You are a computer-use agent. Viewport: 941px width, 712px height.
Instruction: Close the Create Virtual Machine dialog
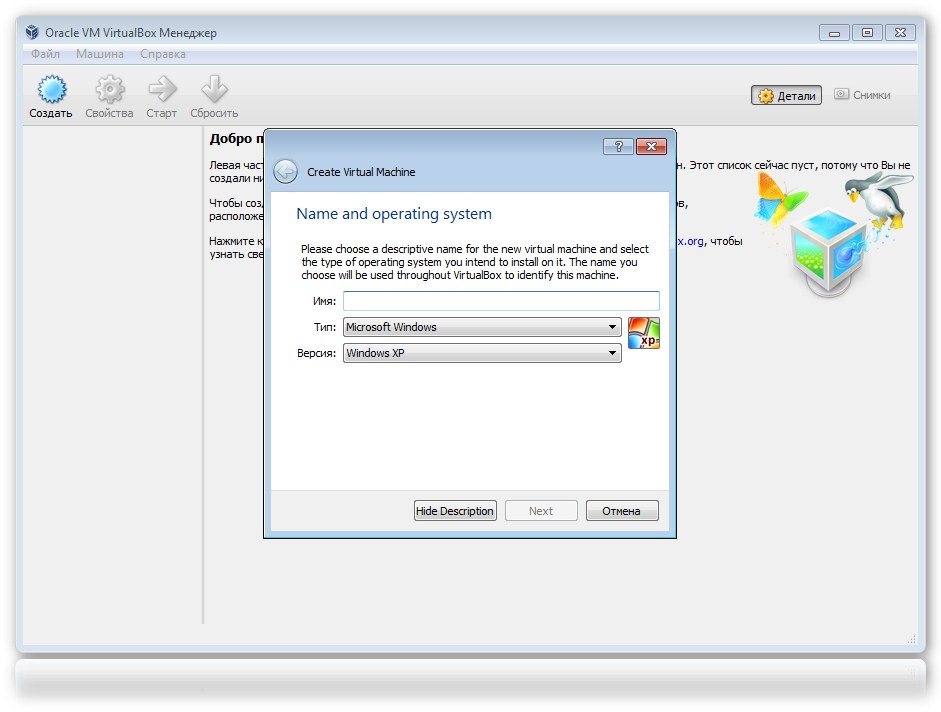[x=651, y=147]
